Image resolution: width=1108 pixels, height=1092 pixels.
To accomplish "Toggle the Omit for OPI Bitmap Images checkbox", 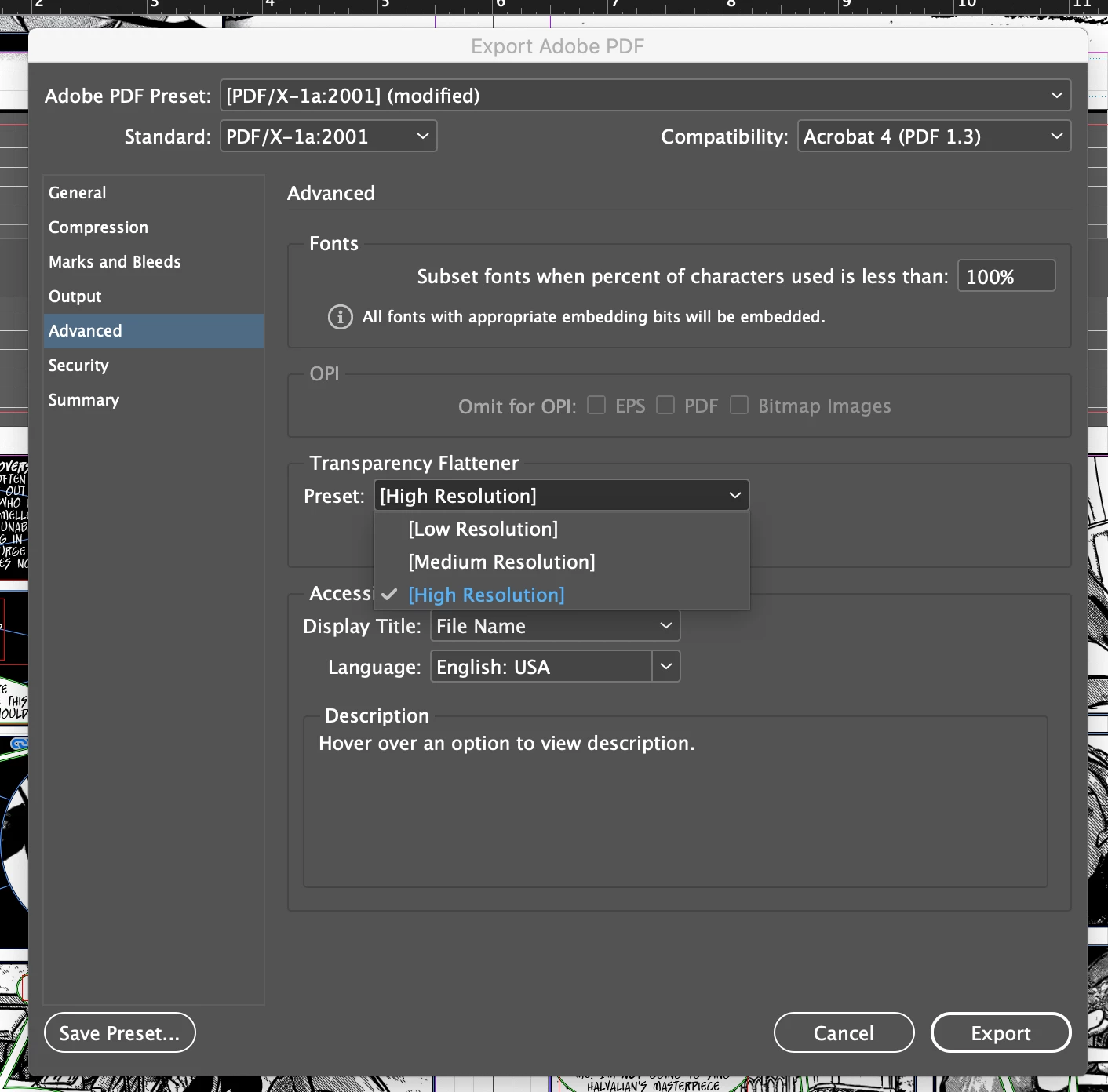I will [739, 405].
